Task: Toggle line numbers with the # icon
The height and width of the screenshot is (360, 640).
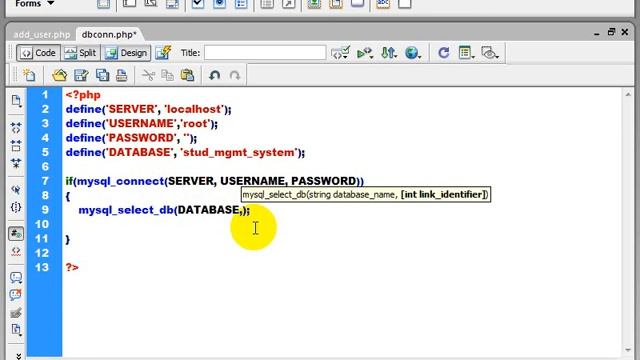Action: pos(16,233)
